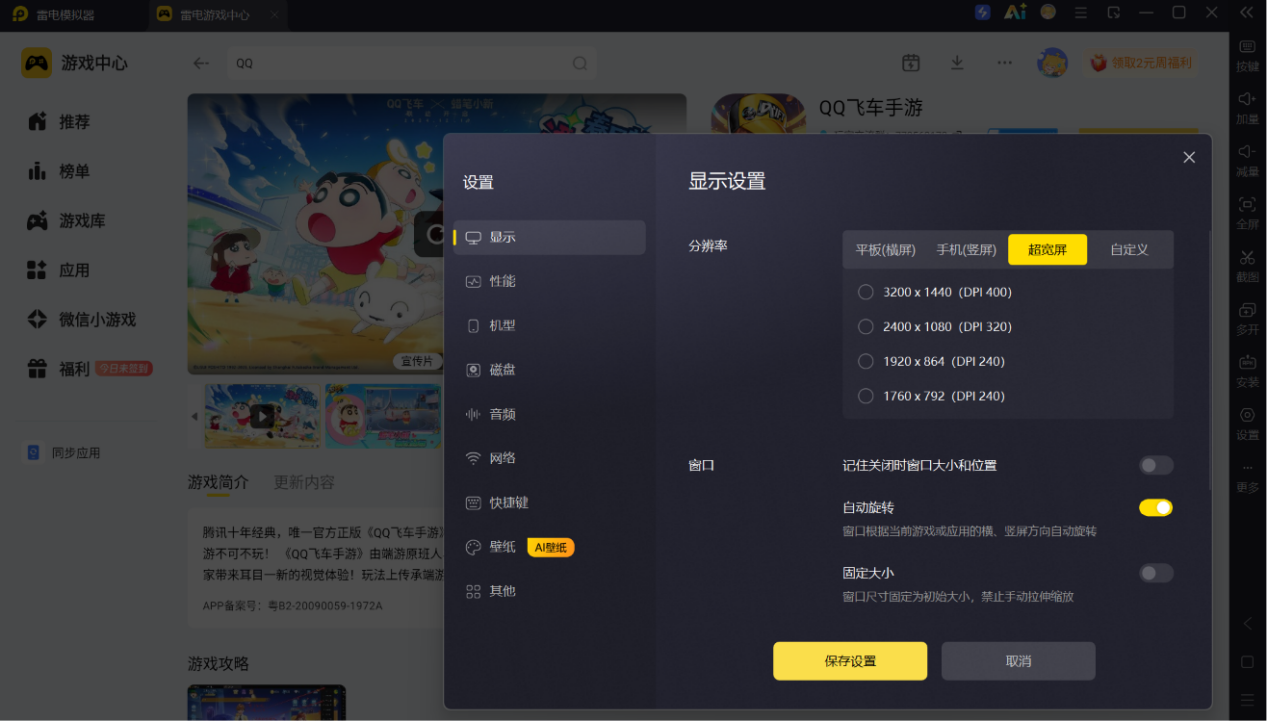Open the 机型 device model section
The width and height of the screenshot is (1267, 721).
click(549, 325)
